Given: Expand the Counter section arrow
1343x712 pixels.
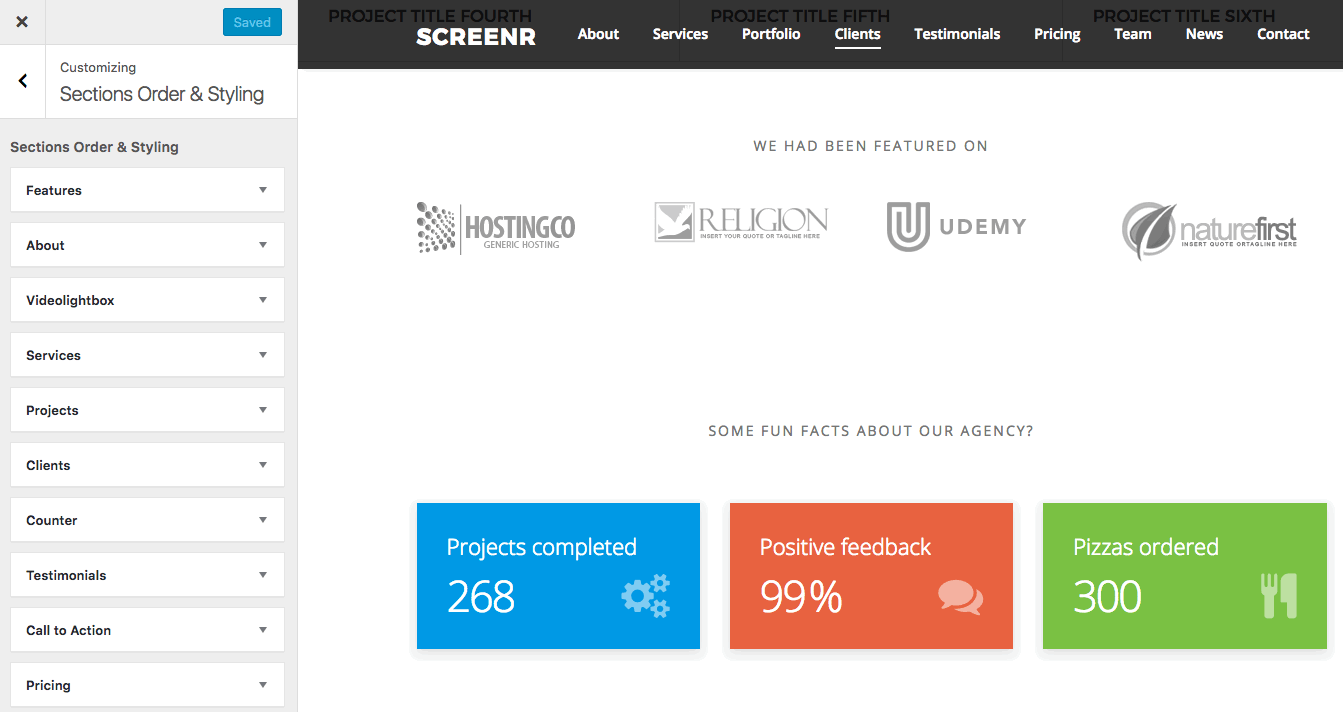Looking at the screenshot, I should (263, 520).
